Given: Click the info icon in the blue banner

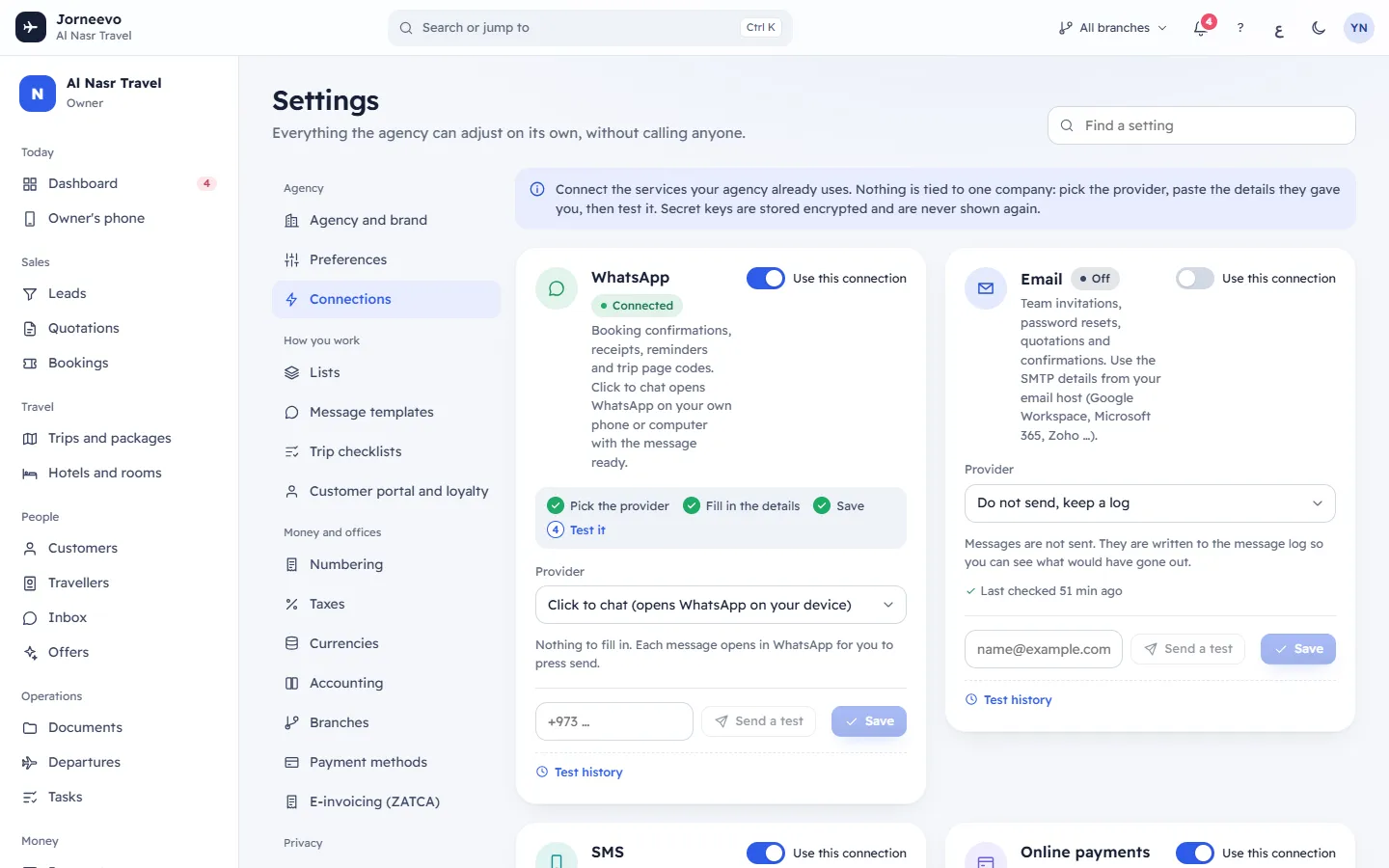Looking at the screenshot, I should pyautogui.click(x=537, y=190).
